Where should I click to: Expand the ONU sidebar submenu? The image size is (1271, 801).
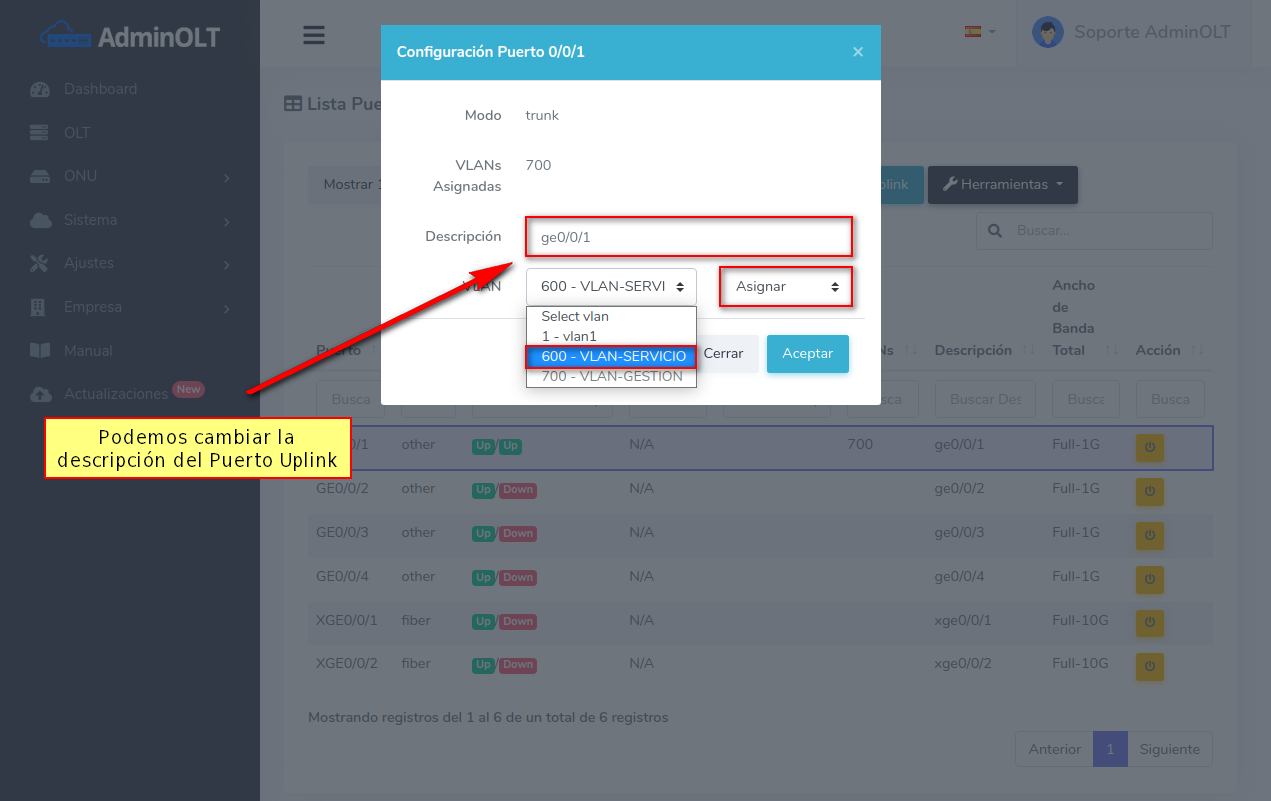[130, 177]
